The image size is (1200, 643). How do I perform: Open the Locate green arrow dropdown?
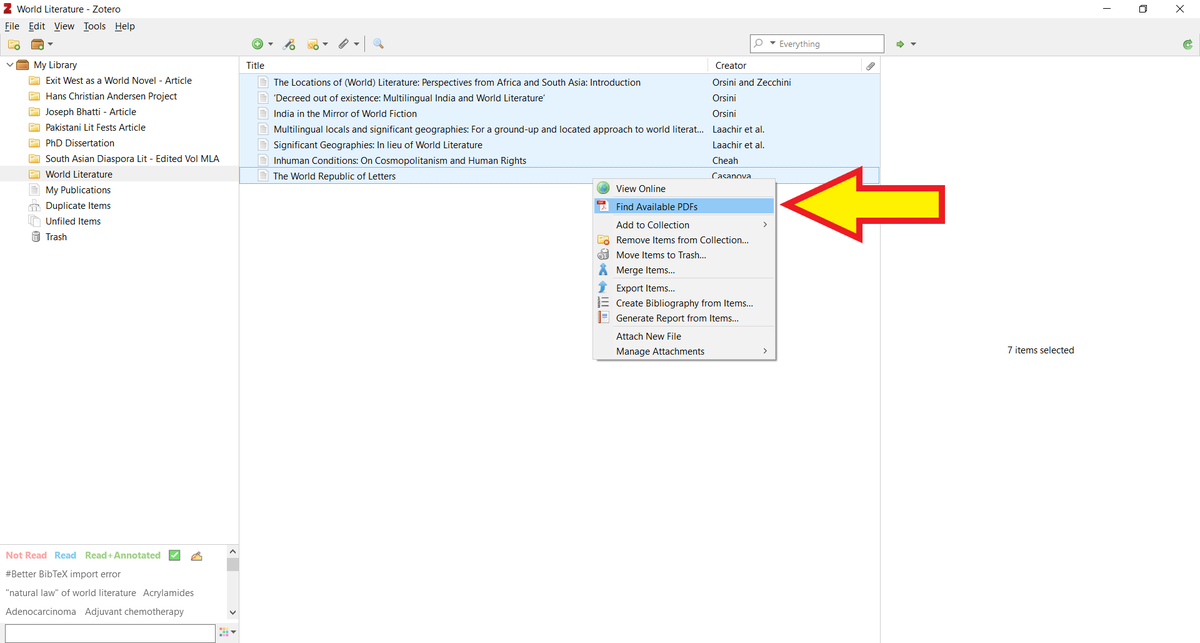[x=906, y=44]
